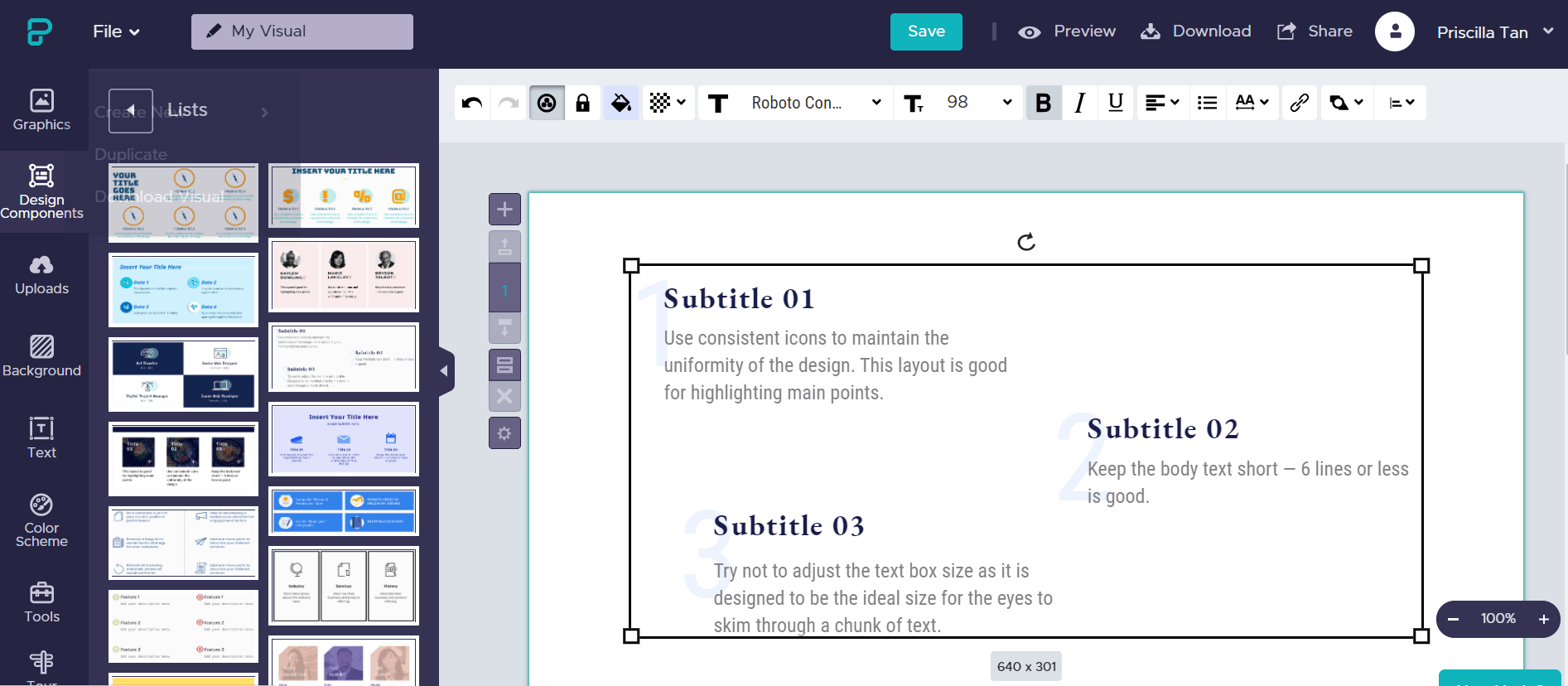This screenshot has height=686, width=1568.
Task: Click the text style T icon
Action: point(718,103)
